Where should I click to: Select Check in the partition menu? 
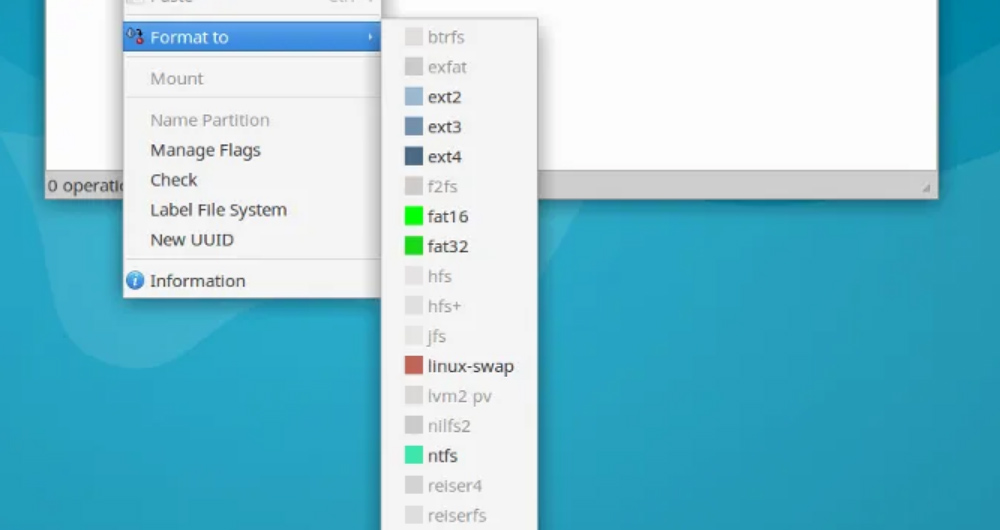174,180
